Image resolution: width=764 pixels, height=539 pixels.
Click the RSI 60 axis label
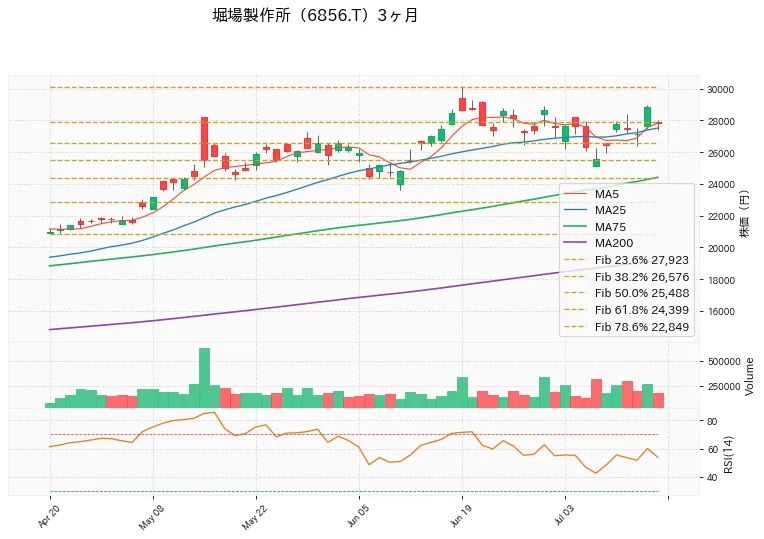[711, 449]
